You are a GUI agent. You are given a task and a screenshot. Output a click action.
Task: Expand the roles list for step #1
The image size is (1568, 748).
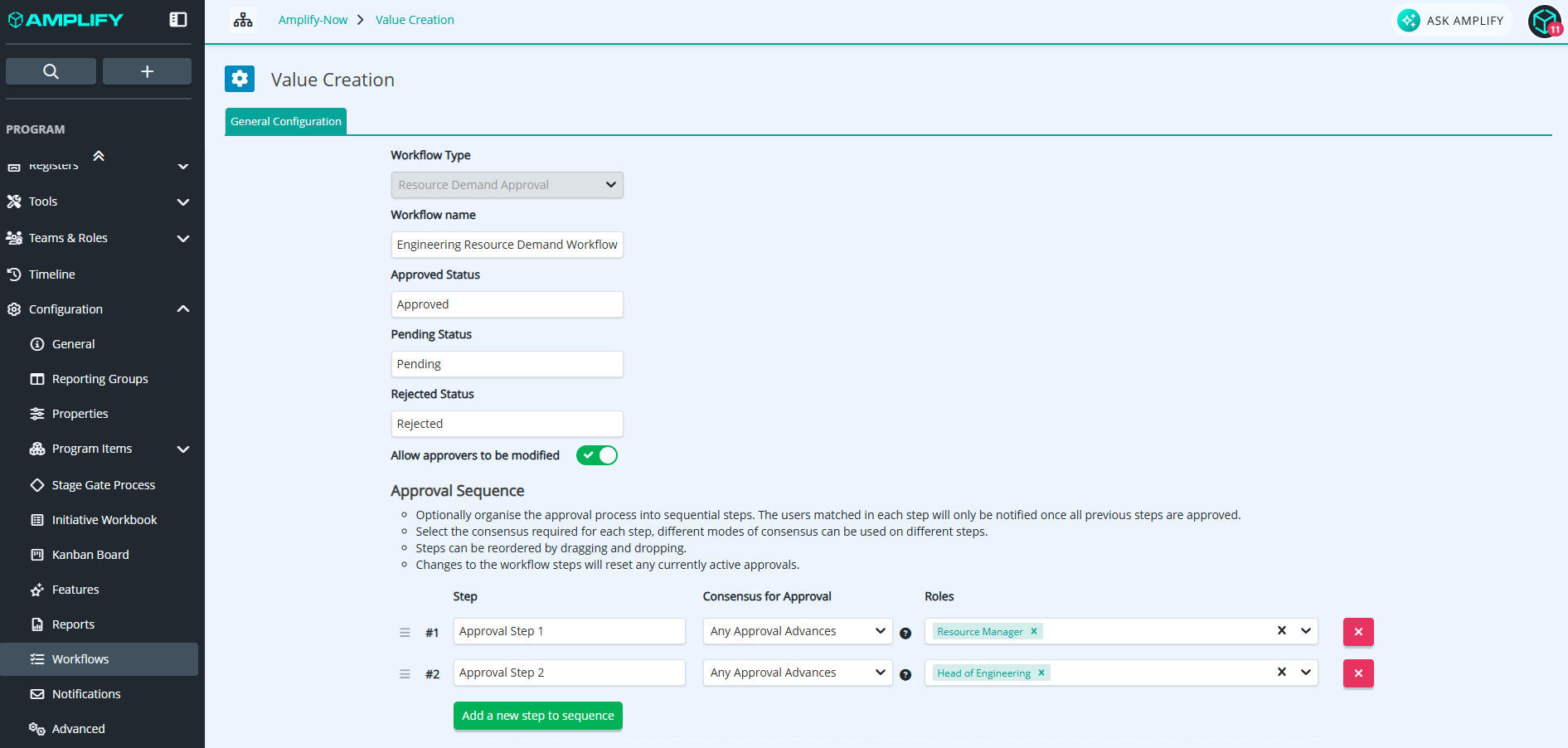pyautogui.click(x=1306, y=630)
